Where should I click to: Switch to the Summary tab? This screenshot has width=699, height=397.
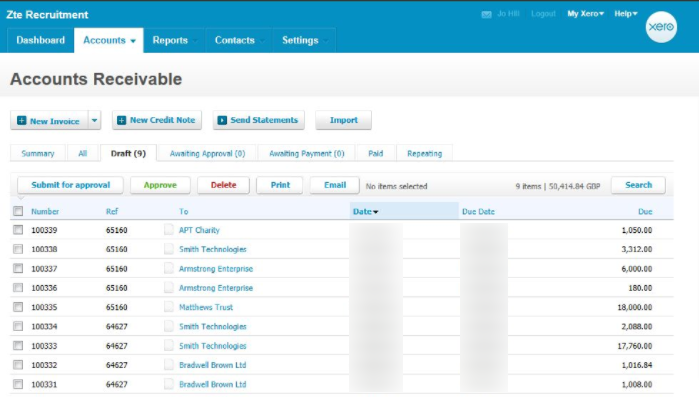38,153
